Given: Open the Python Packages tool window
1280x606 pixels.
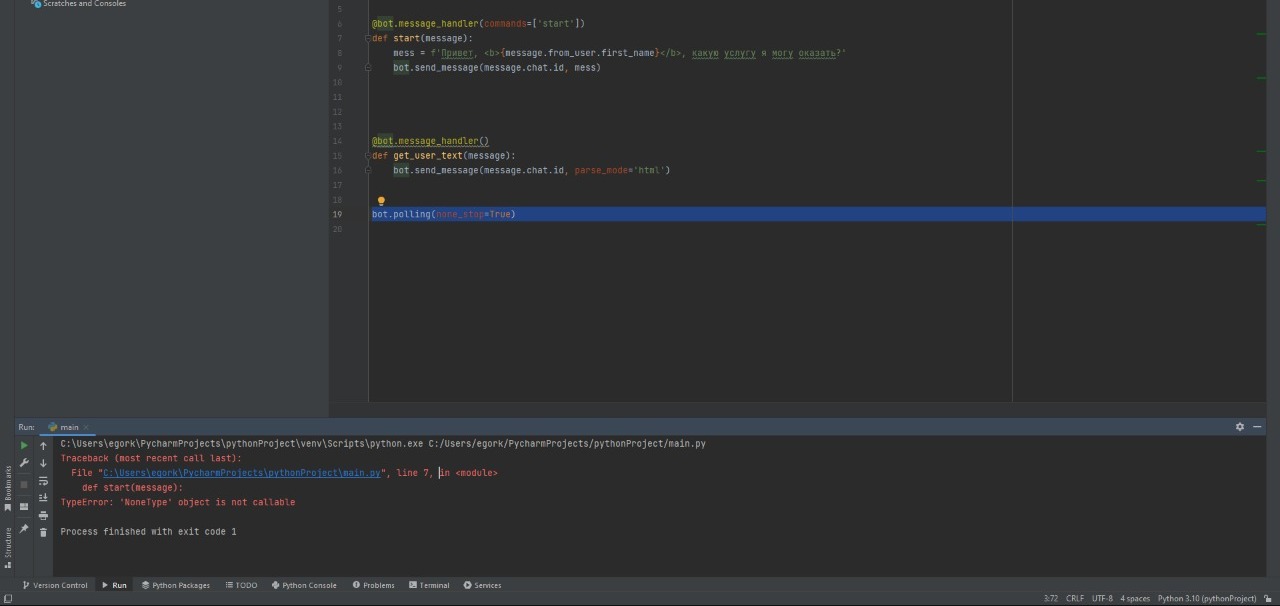Looking at the screenshot, I should point(176,585).
